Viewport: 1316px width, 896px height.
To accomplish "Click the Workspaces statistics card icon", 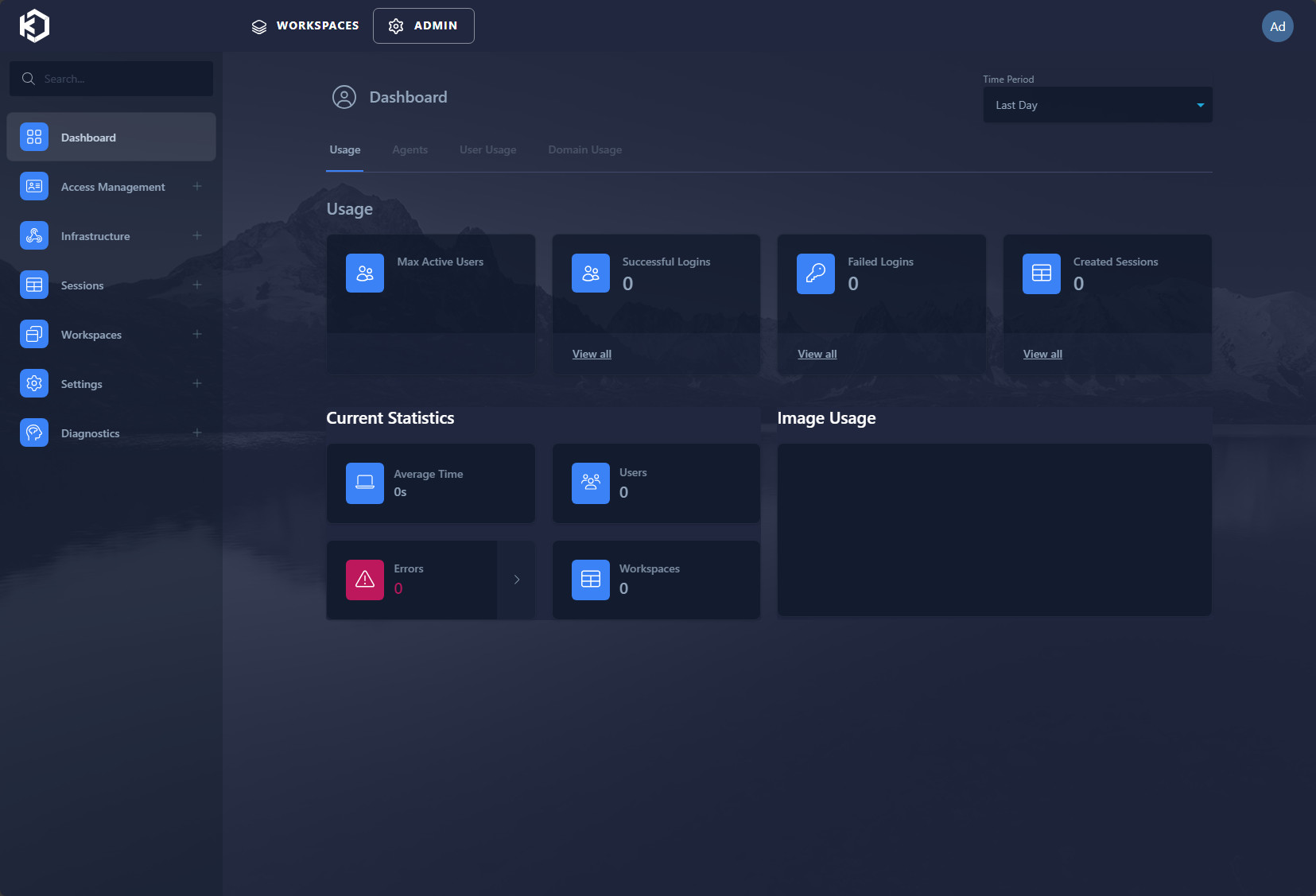I will pos(591,580).
